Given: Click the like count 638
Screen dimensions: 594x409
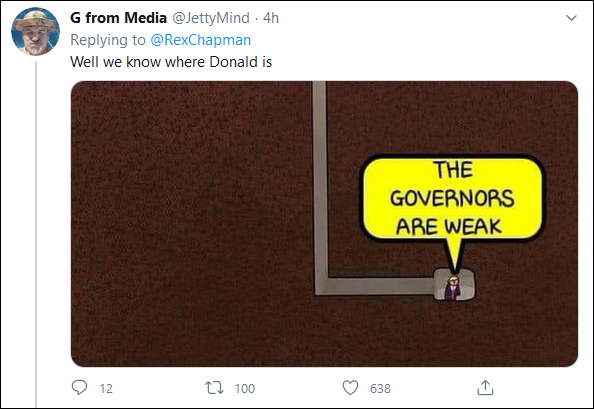Looking at the screenshot, I should coord(380,389).
